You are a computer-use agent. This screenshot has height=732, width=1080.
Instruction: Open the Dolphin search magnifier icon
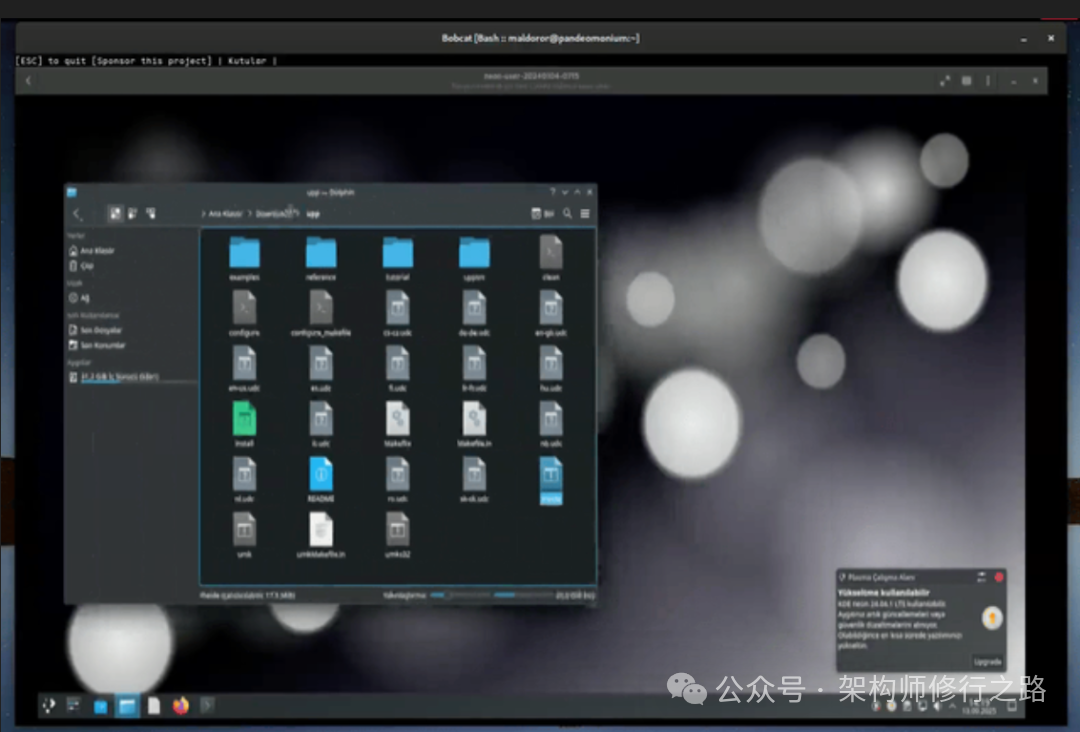pyautogui.click(x=568, y=213)
